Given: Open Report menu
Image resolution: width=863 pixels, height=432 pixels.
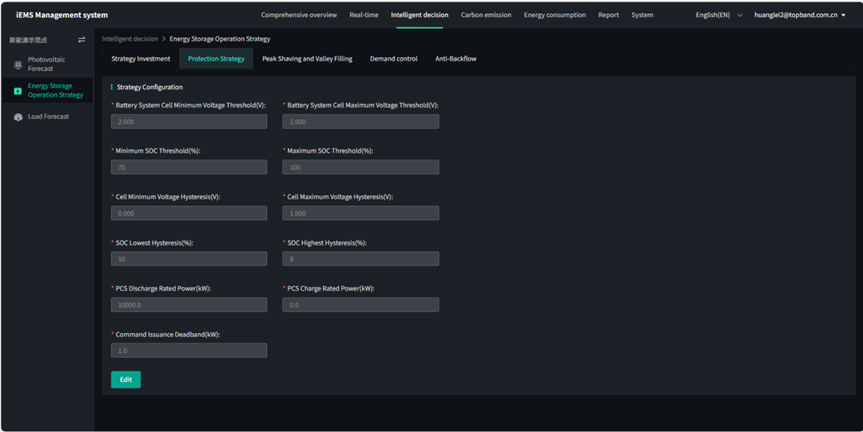Looking at the screenshot, I should (x=609, y=15).
